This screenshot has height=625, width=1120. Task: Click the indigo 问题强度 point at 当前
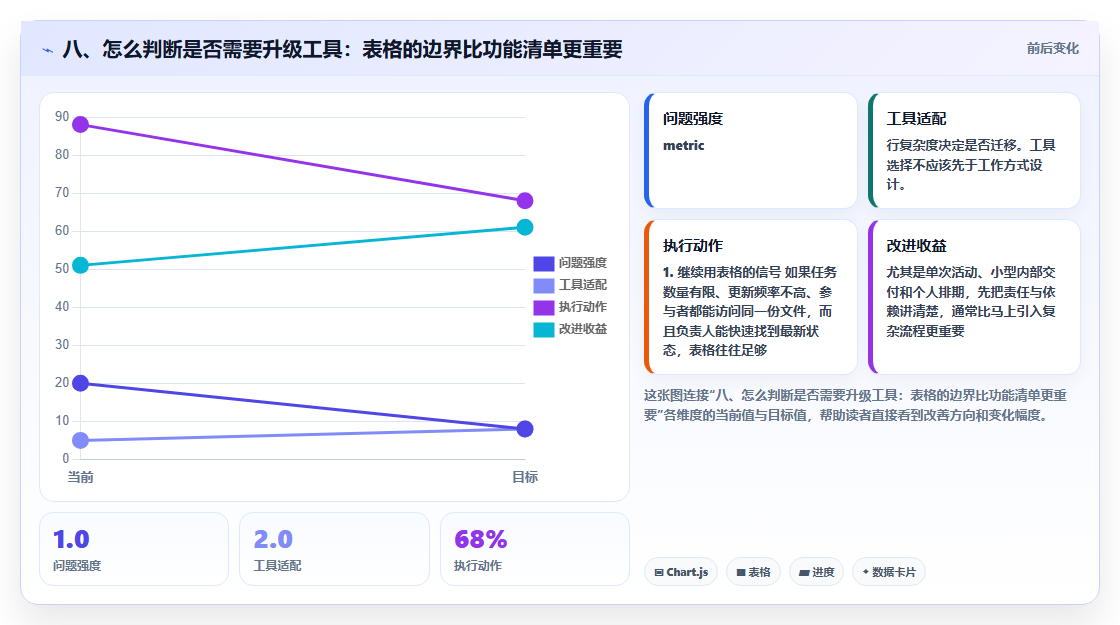tap(81, 384)
